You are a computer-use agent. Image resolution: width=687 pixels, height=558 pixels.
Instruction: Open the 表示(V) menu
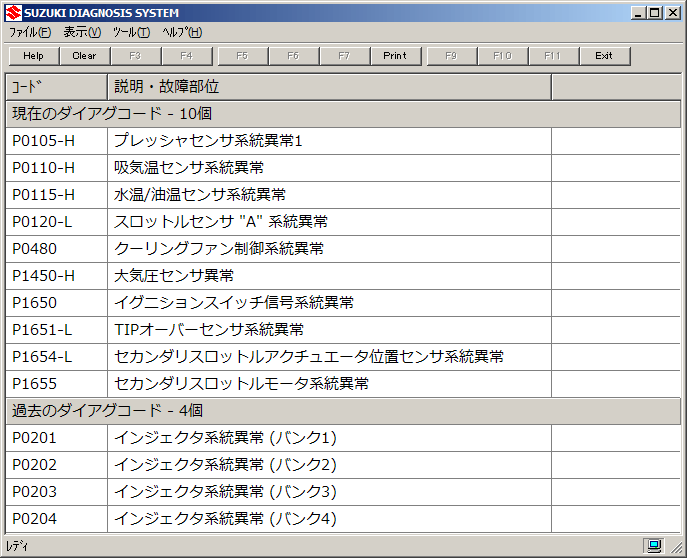(x=82, y=32)
